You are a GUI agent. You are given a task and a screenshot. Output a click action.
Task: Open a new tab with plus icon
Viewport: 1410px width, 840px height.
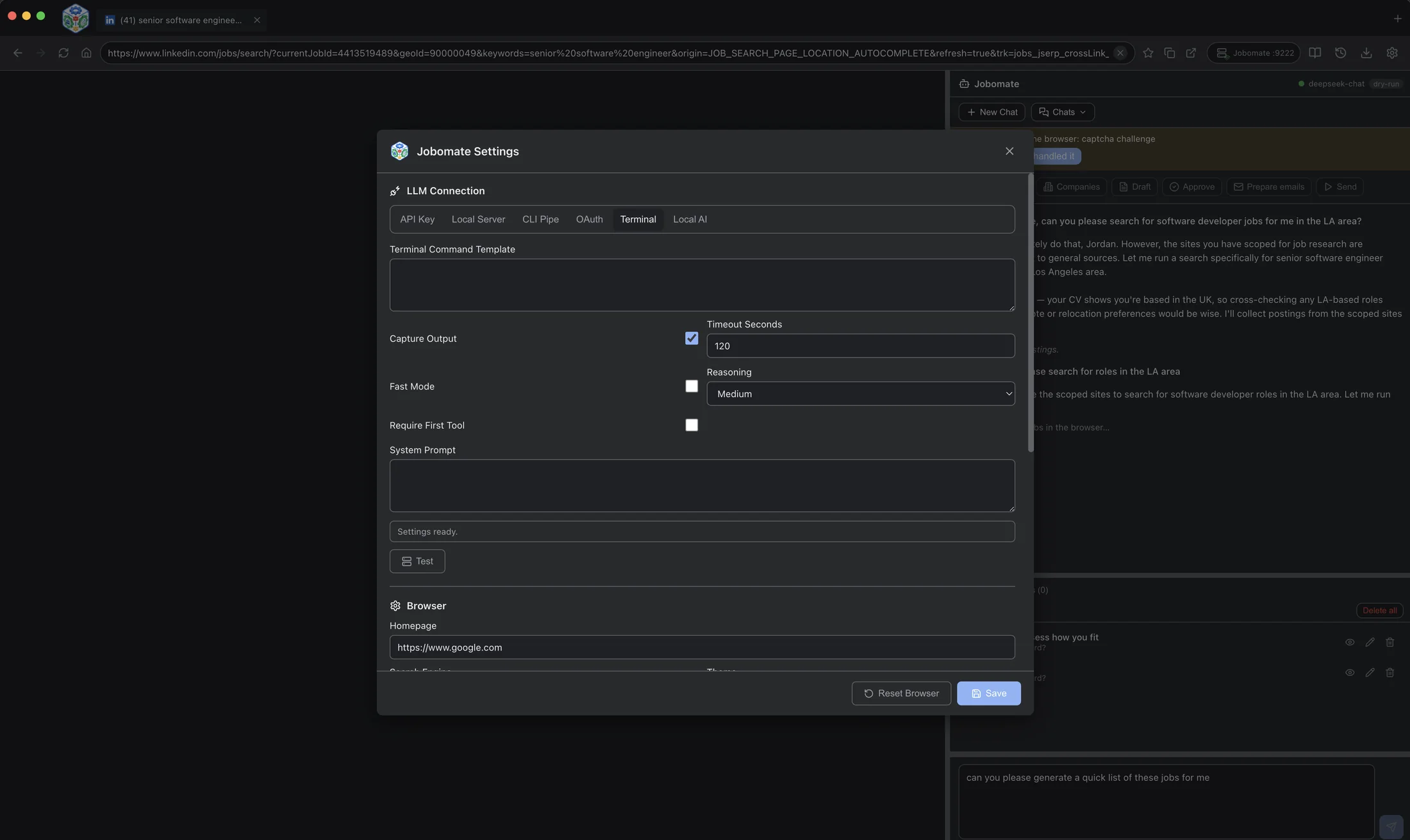(x=1397, y=19)
